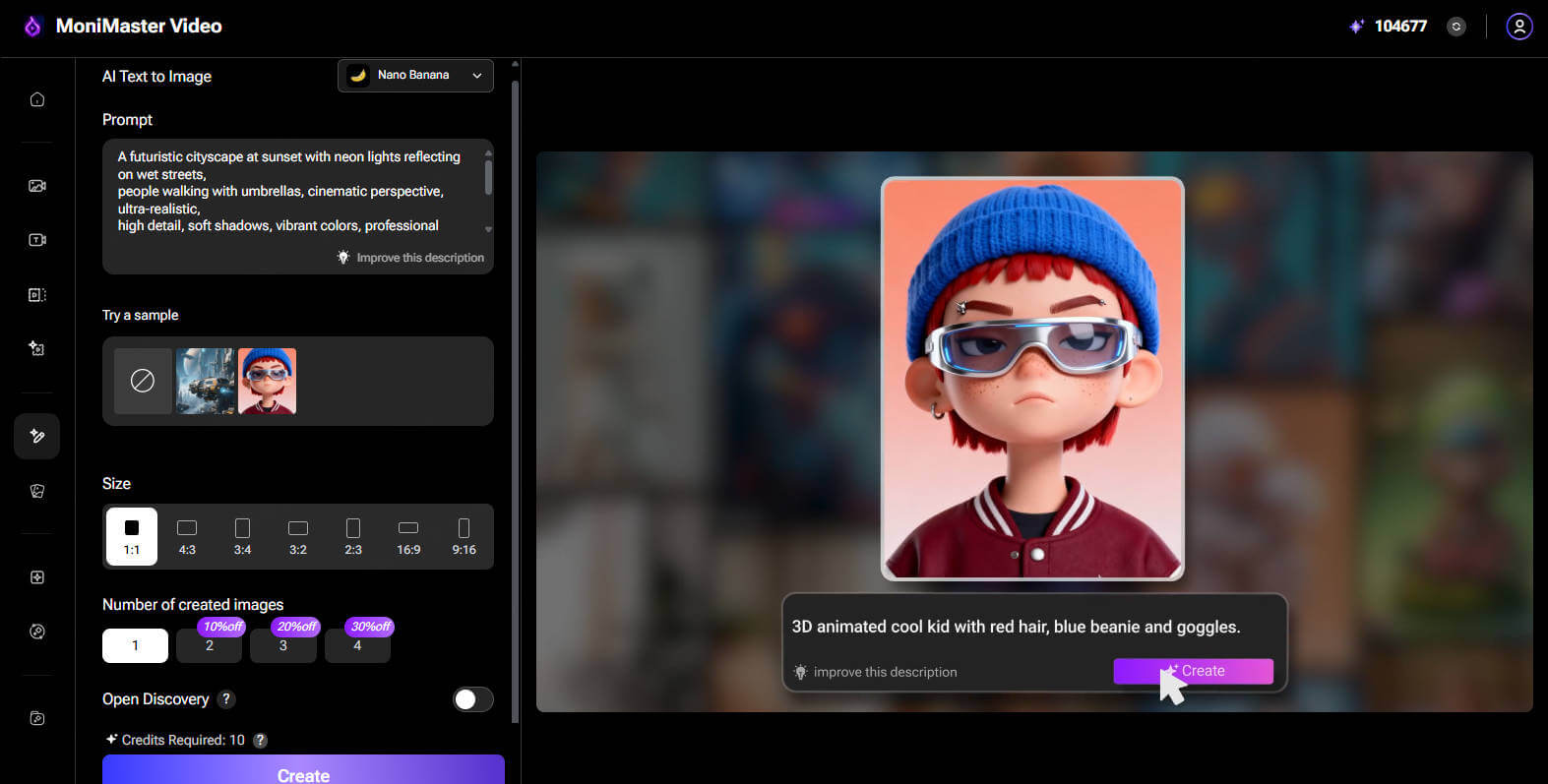
Task: Select the 4:3 size option
Action: 187,537
